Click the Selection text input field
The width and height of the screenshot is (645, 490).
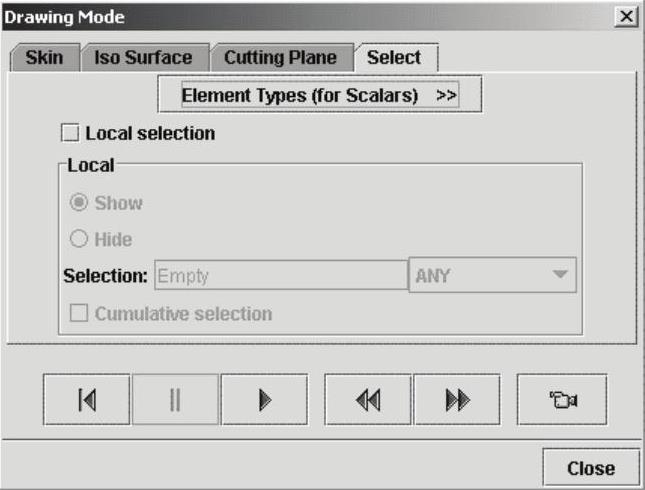278,276
